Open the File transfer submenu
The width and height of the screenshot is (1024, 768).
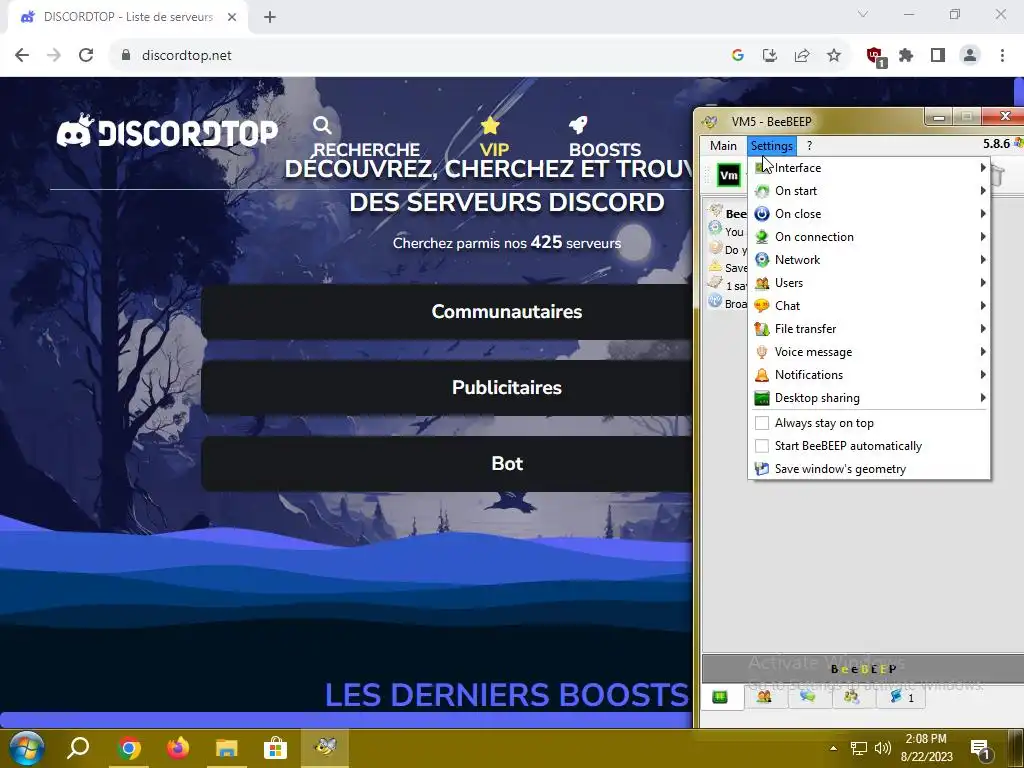(x=869, y=328)
